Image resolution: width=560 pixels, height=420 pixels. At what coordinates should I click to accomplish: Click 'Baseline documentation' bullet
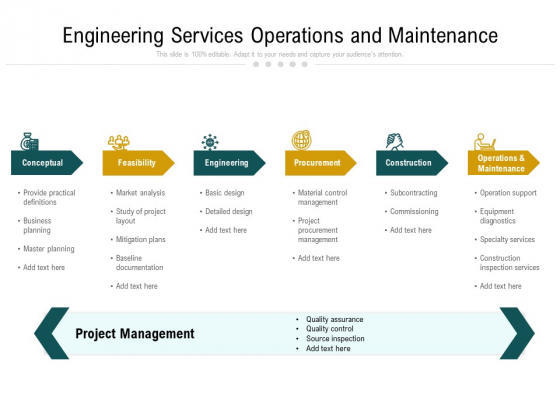pos(139,262)
